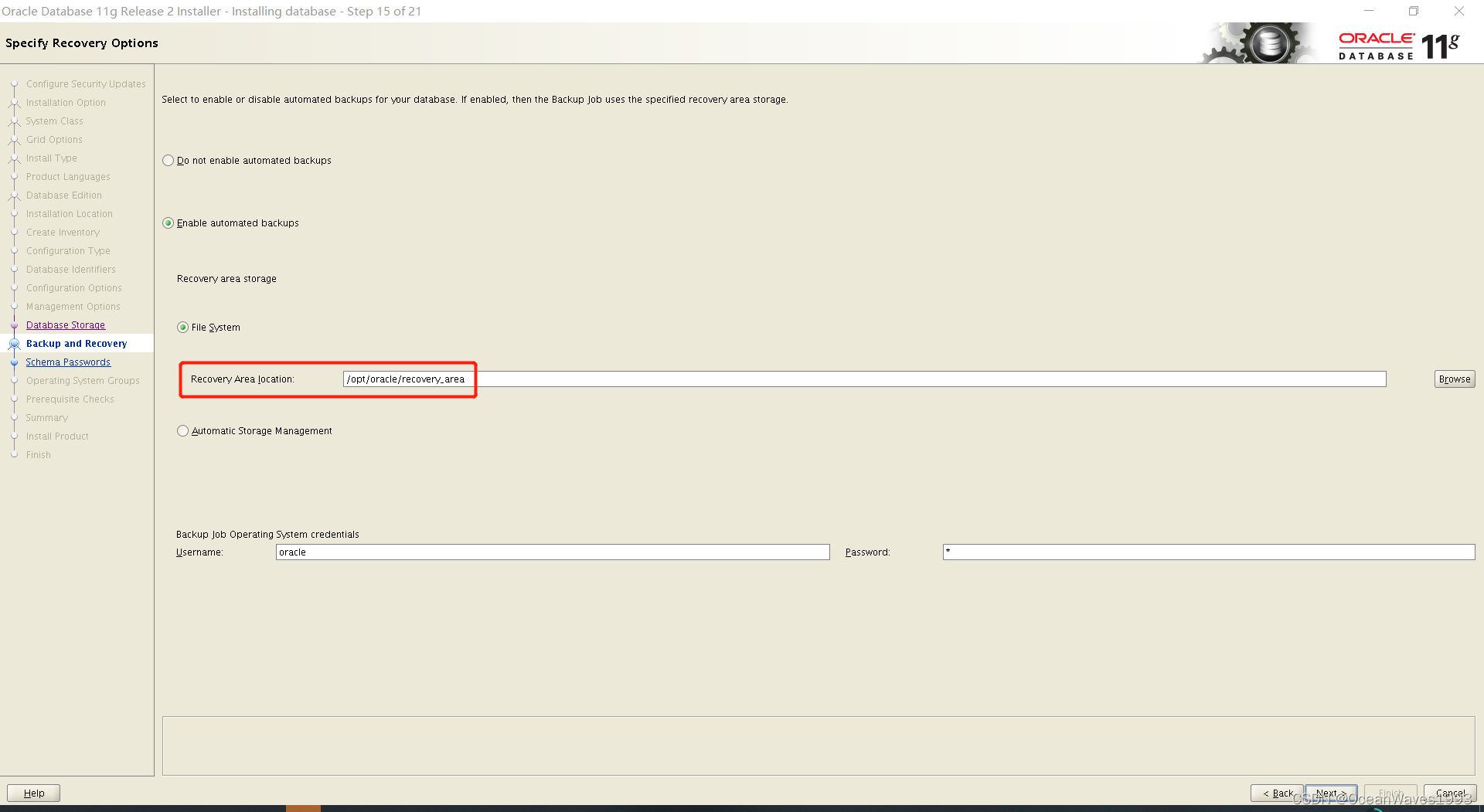This screenshot has height=812, width=1484.
Task: Click Configuration Options step
Action: (74, 288)
